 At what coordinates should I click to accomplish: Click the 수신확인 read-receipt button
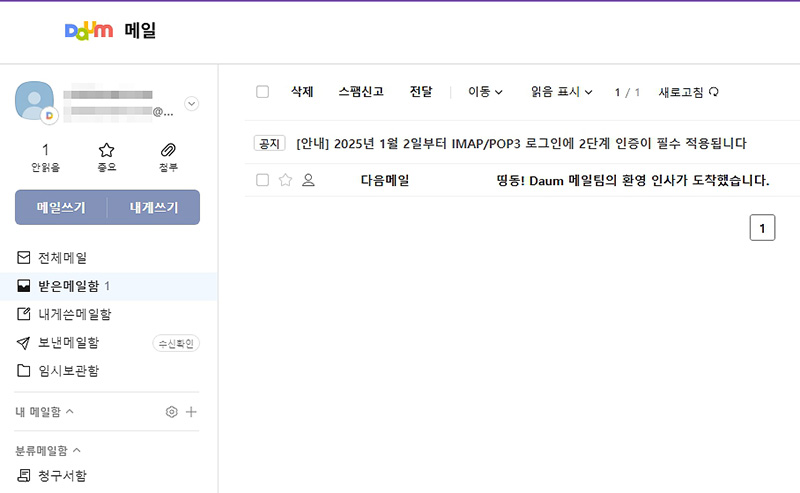[176, 343]
